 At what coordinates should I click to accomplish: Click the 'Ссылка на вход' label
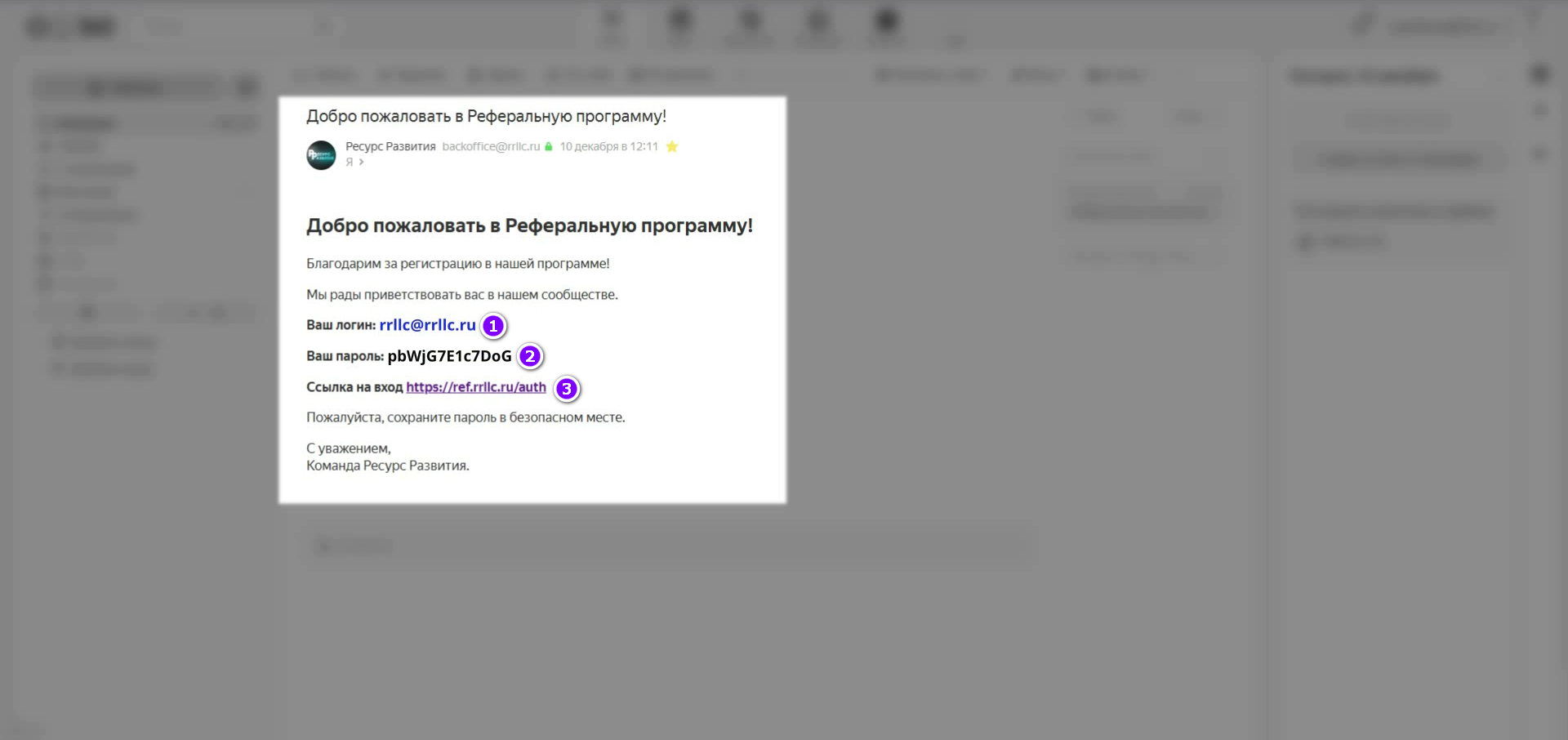click(x=354, y=387)
